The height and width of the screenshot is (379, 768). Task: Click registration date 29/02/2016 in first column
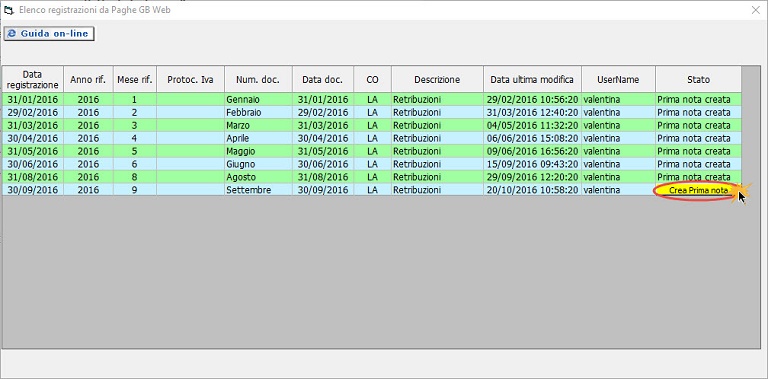[33, 112]
